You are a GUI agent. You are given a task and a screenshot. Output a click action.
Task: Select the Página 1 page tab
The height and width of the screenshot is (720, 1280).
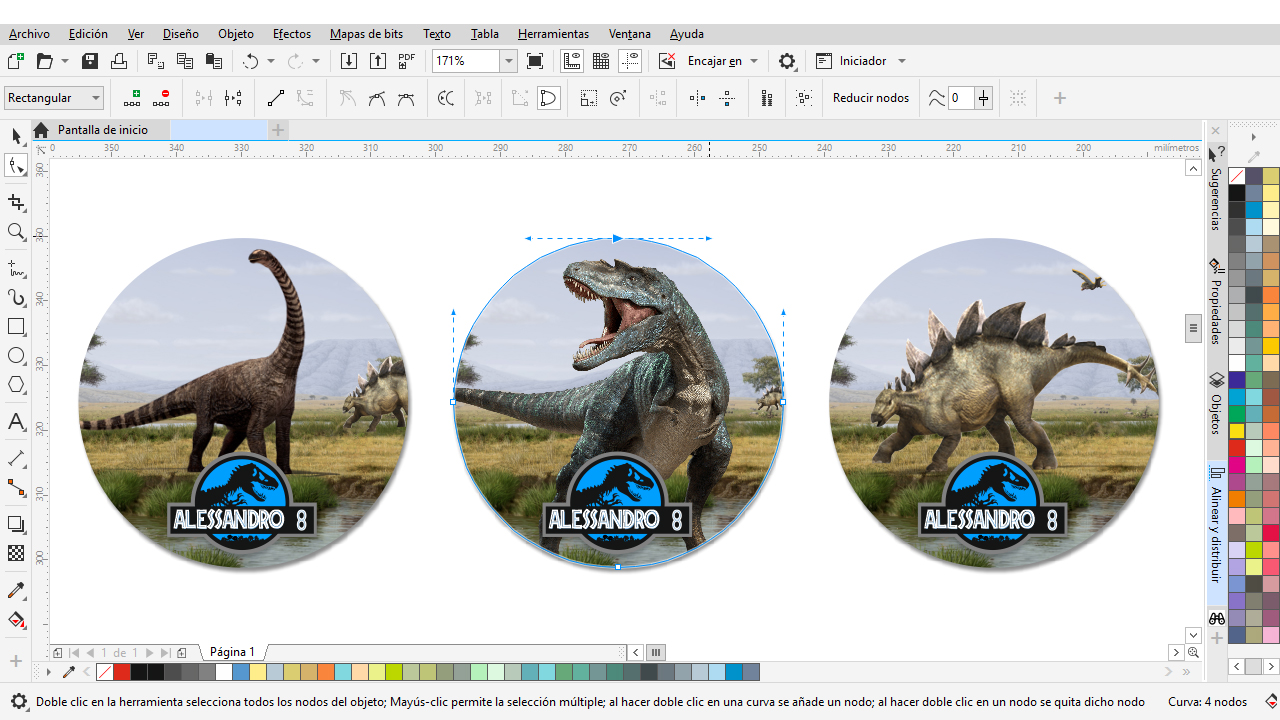tap(232, 652)
